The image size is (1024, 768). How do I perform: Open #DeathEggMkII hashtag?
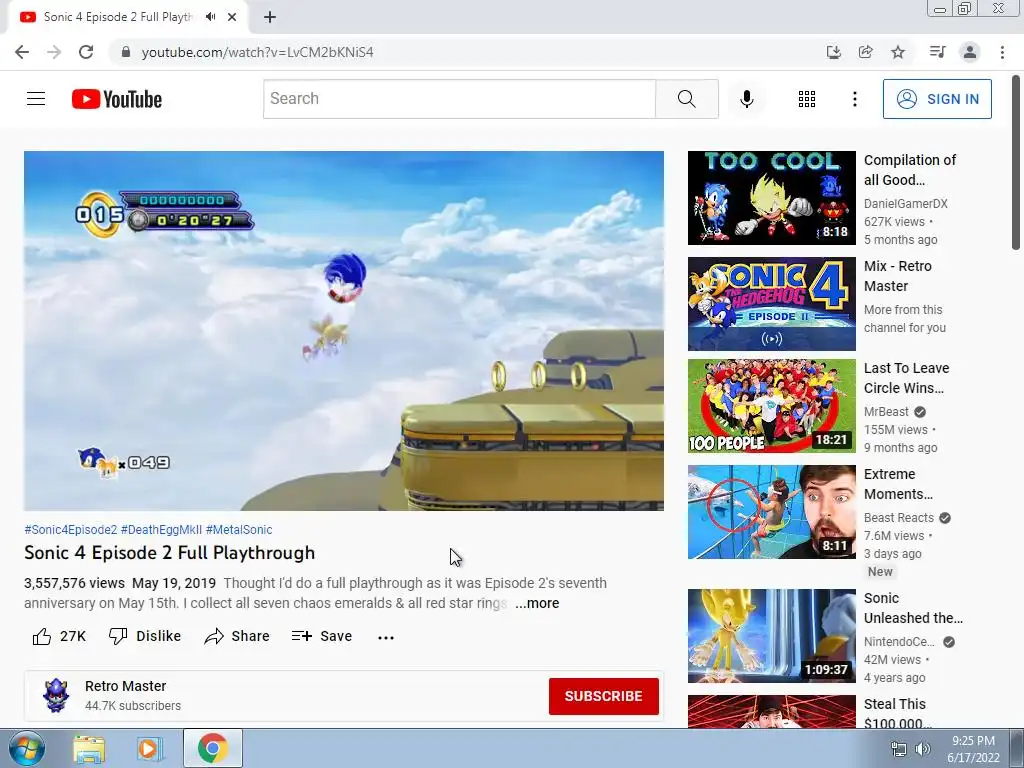(161, 530)
